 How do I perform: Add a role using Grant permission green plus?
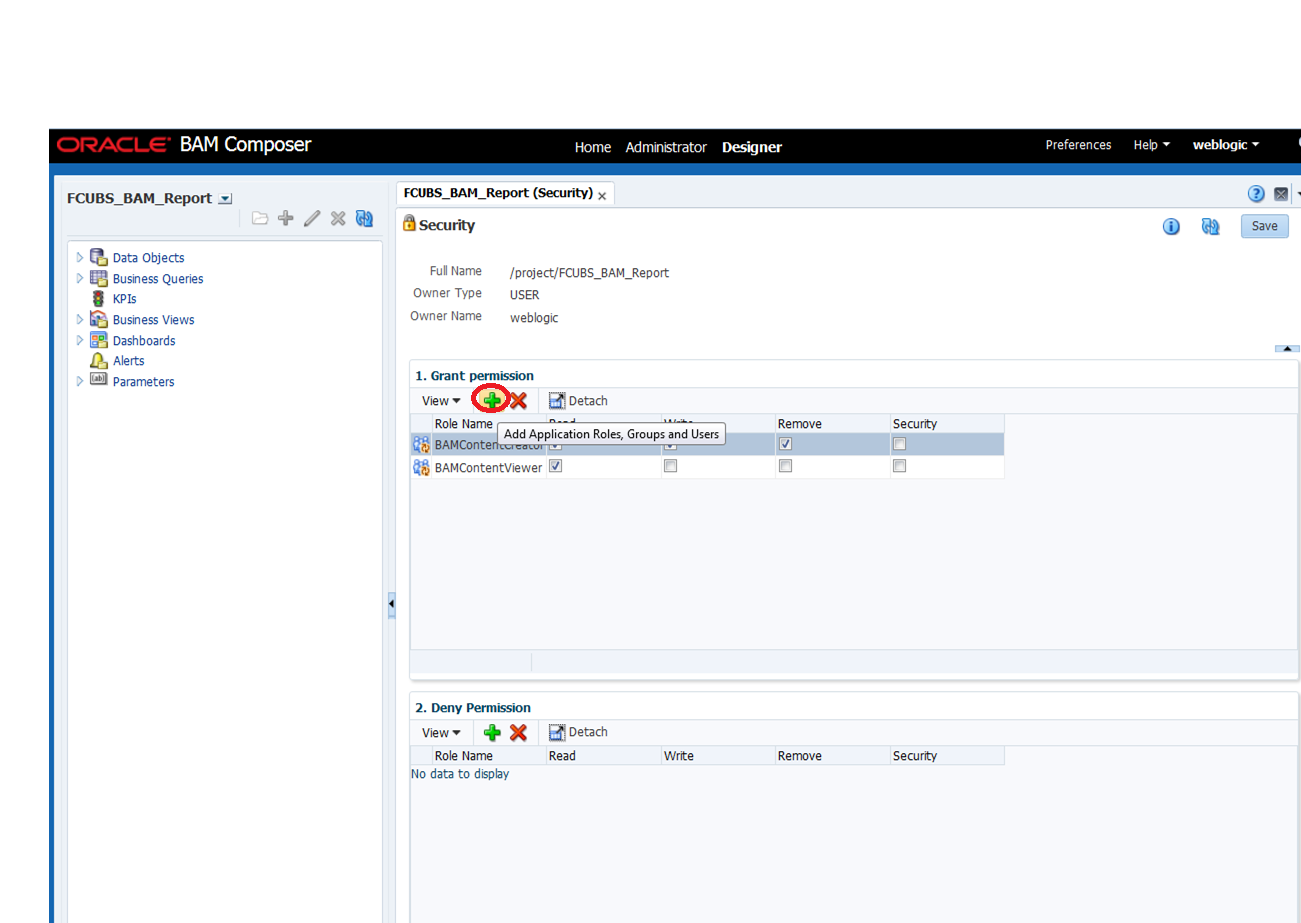[x=492, y=400]
